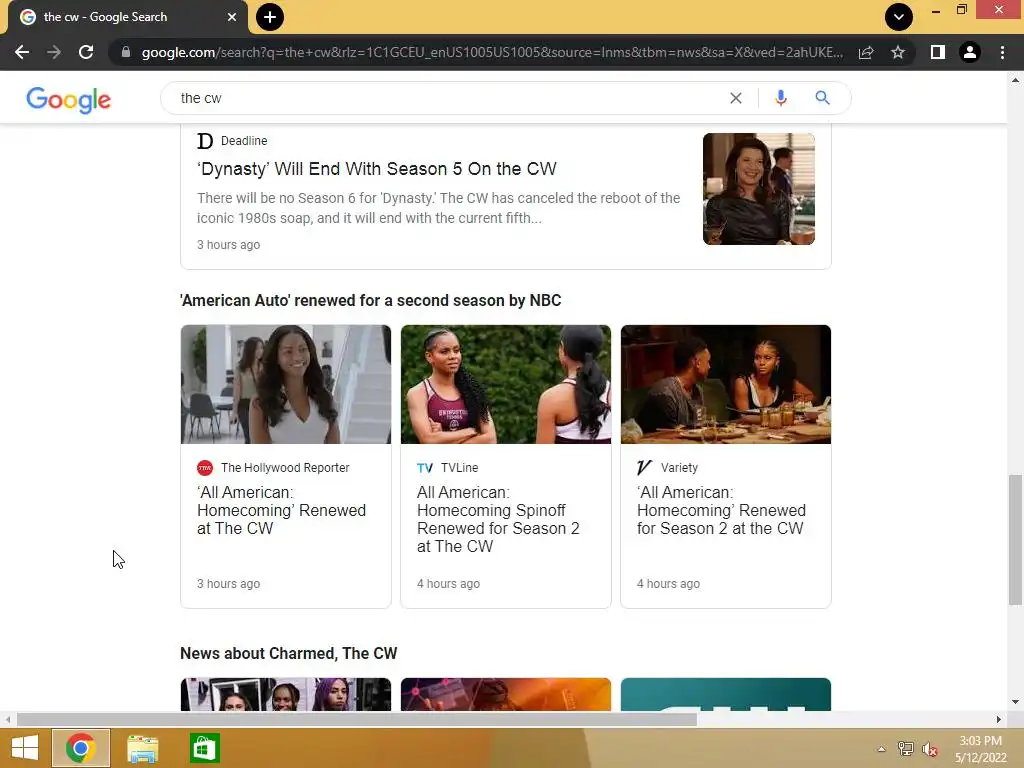
Task: Click the network tray icon
Action: click(906, 749)
